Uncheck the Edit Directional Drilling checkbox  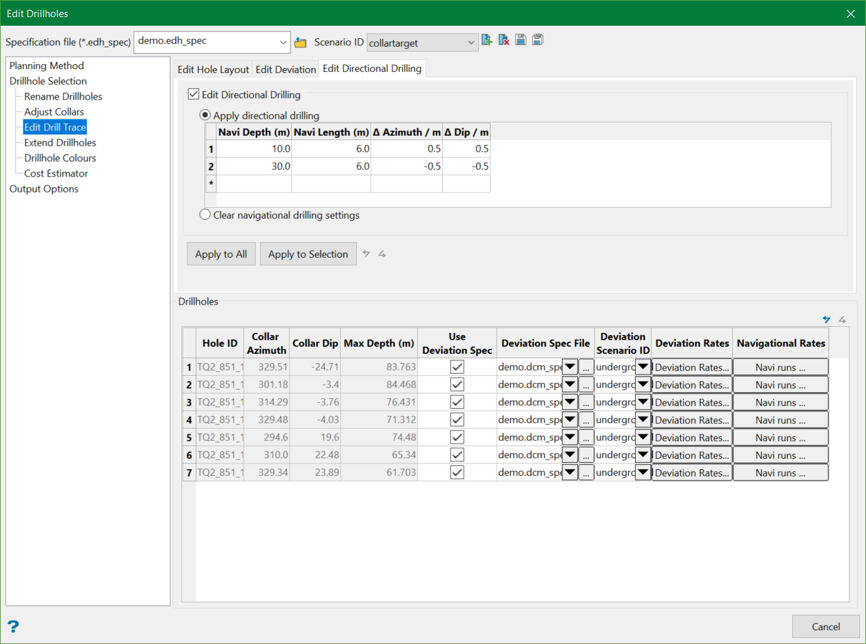[x=194, y=95]
